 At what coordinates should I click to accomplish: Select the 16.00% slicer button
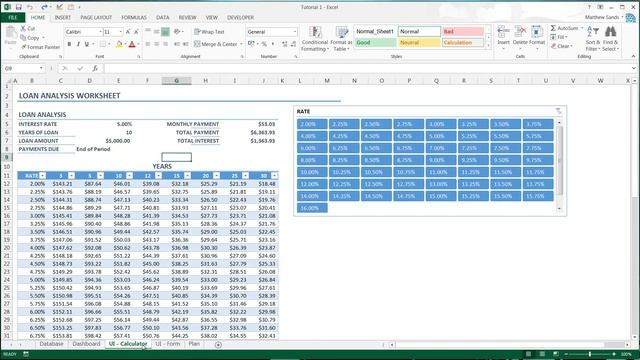tap(312, 208)
